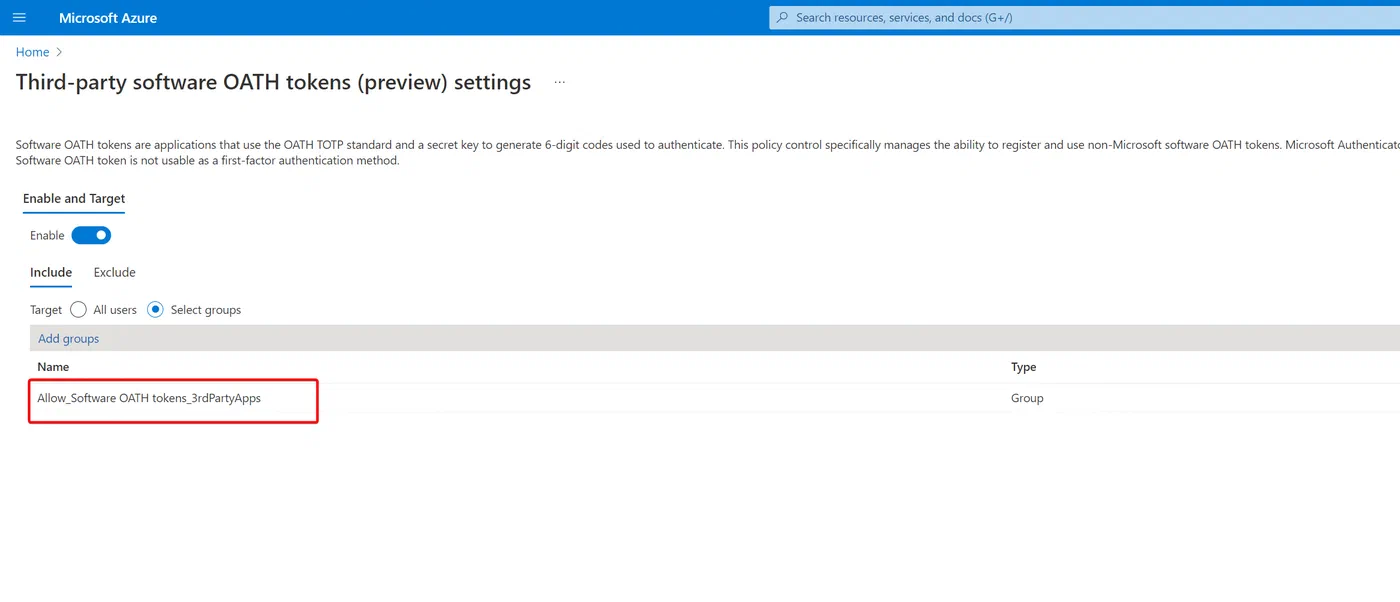
Task: Click the Add groups link
Action: pos(69,339)
